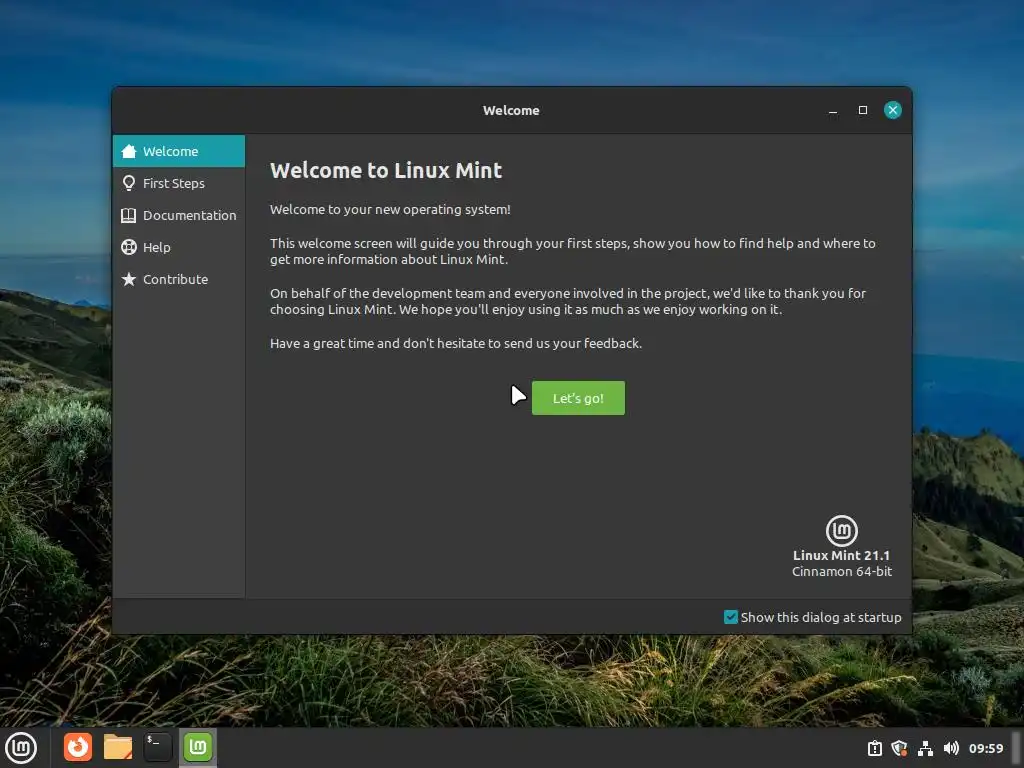Click the Welcome app taskbar entry
Screen dimensions: 1024x768
tap(198, 747)
